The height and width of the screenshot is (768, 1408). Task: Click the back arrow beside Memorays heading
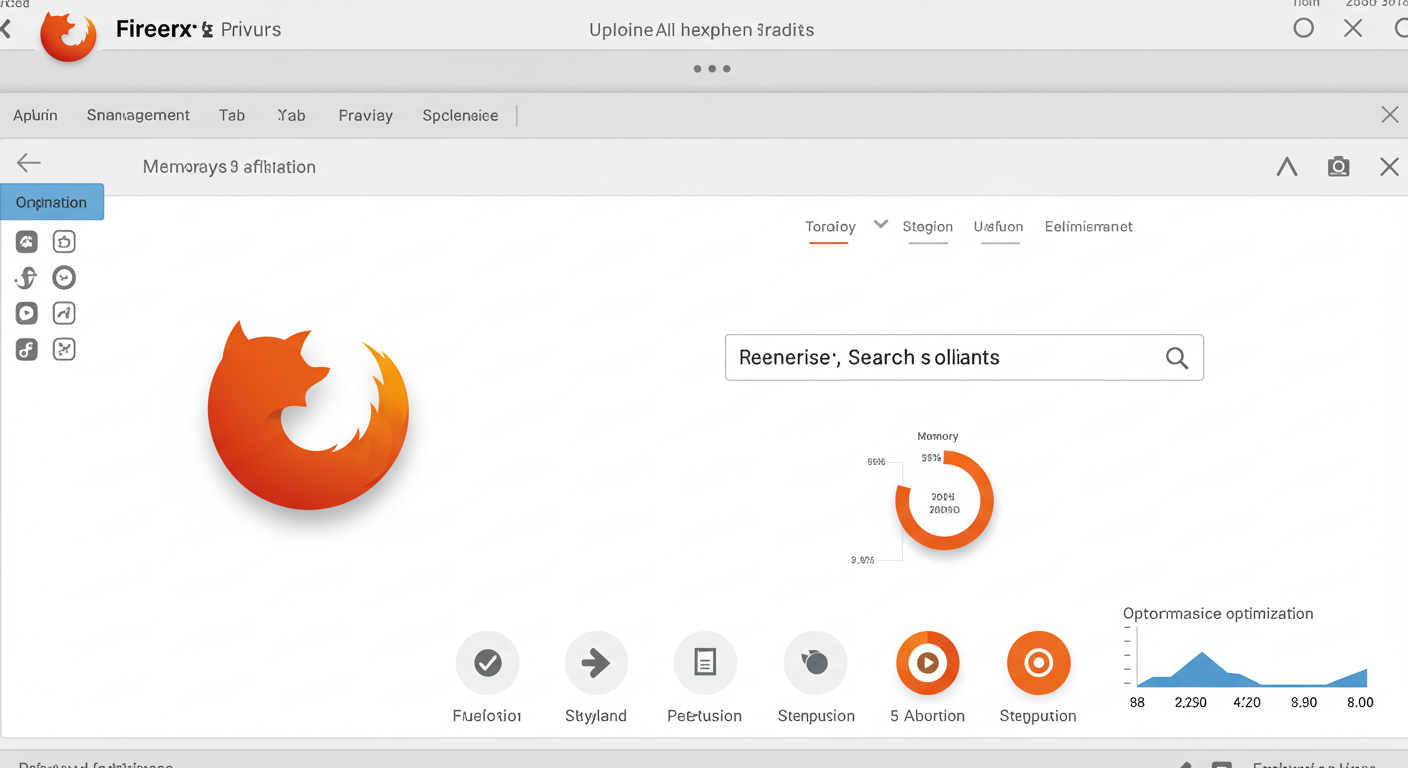pos(29,163)
